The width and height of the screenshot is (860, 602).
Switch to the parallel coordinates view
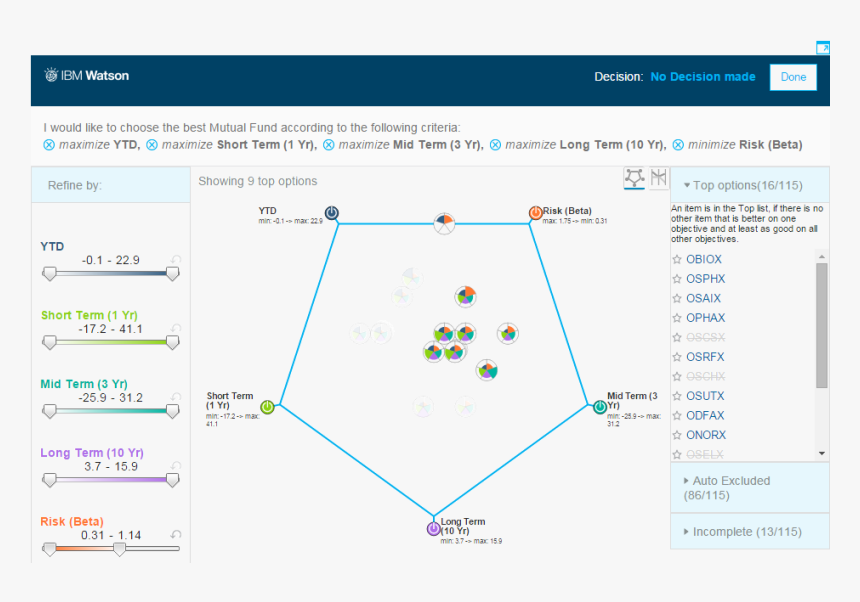tap(658, 178)
